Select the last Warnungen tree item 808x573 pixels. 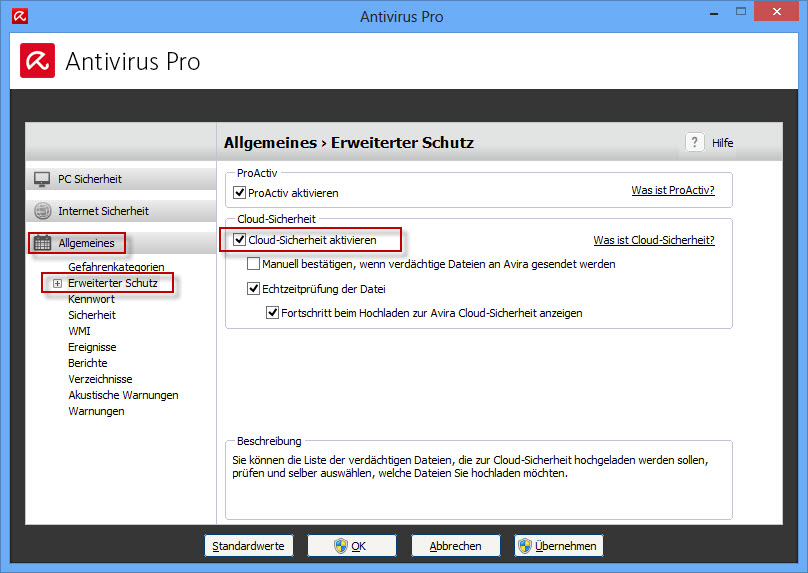pos(96,411)
